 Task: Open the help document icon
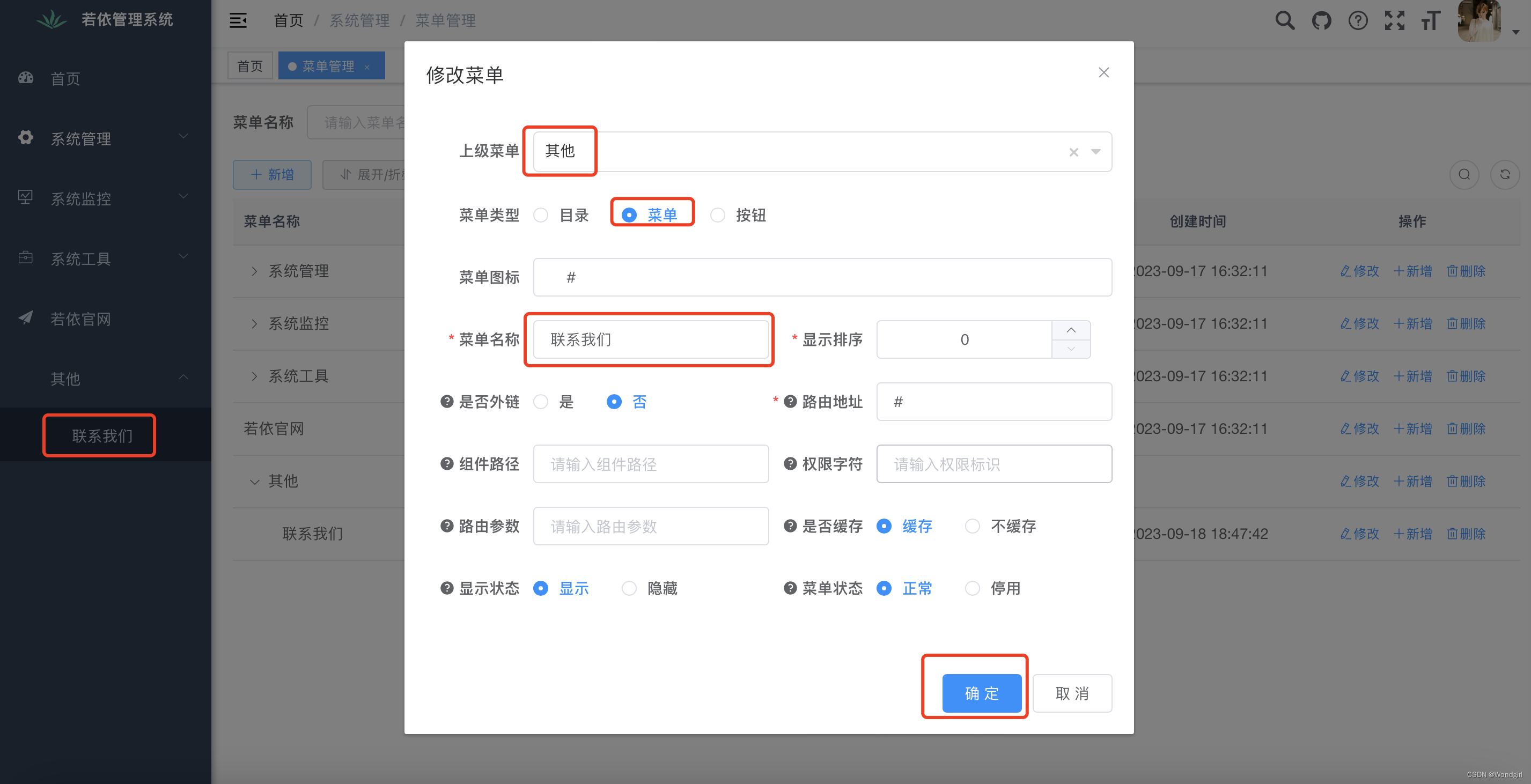point(1358,21)
